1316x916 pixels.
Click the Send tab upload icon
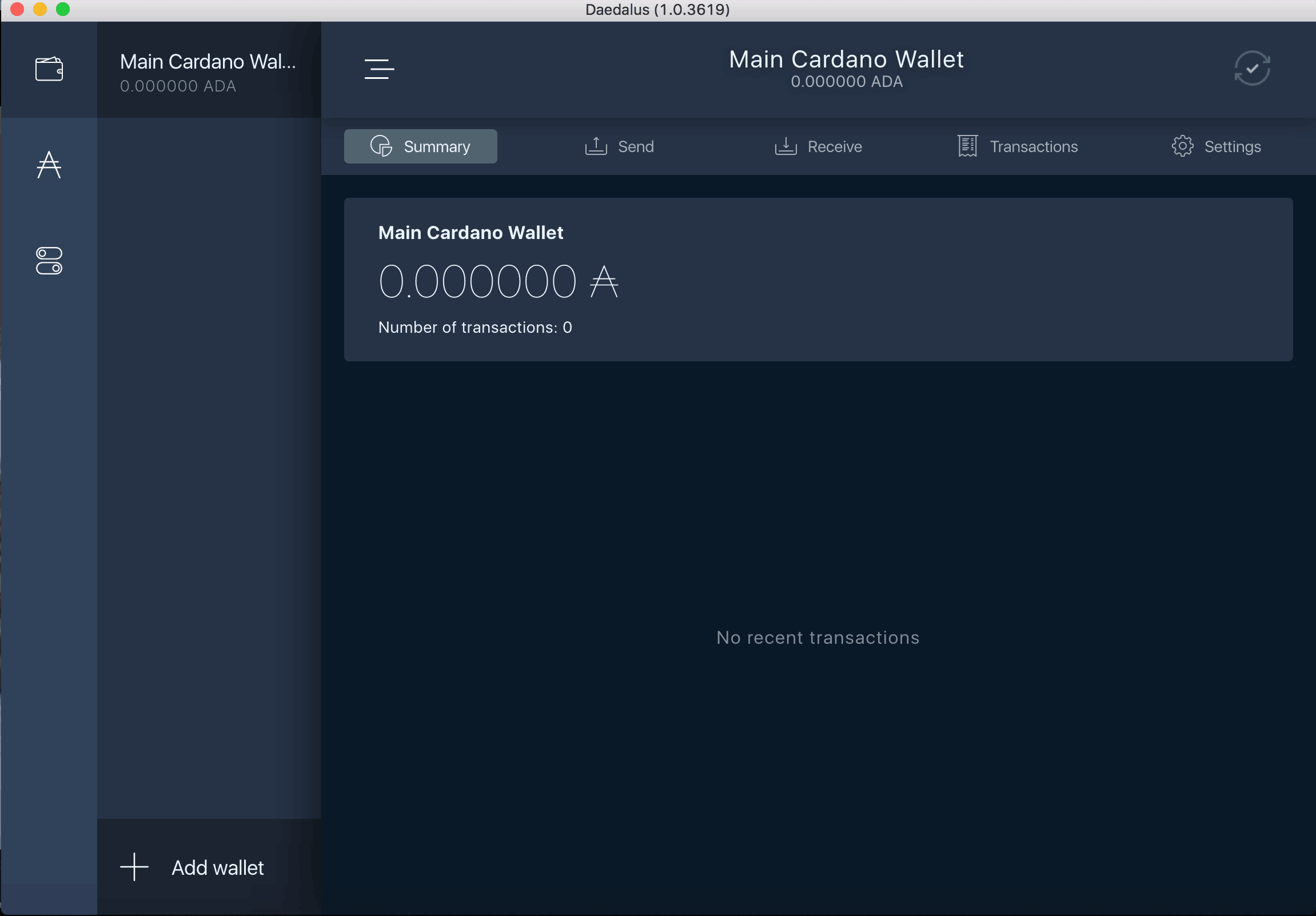coord(595,146)
